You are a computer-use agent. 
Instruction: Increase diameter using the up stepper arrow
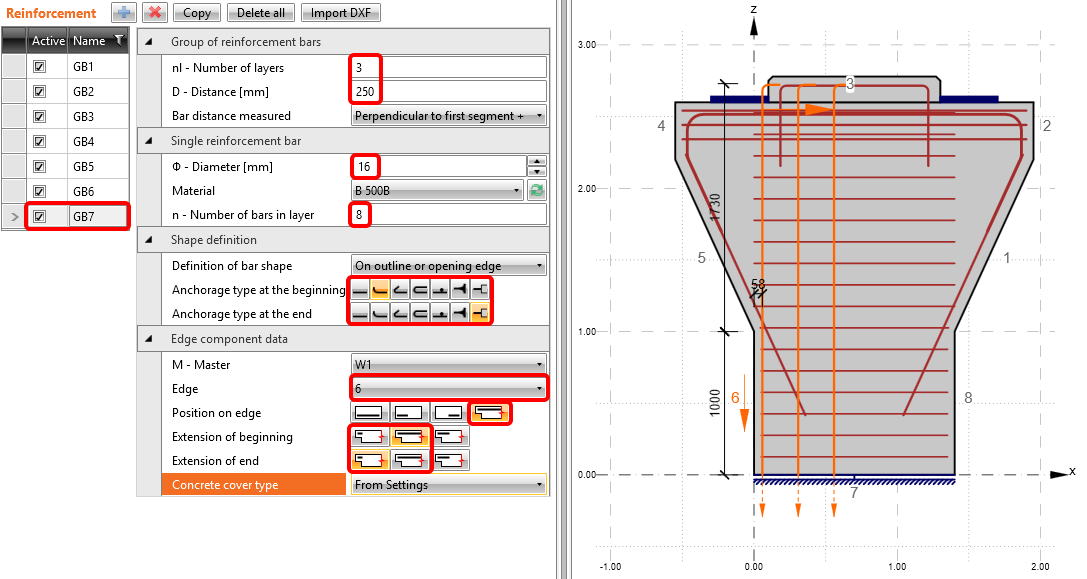coord(537,161)
